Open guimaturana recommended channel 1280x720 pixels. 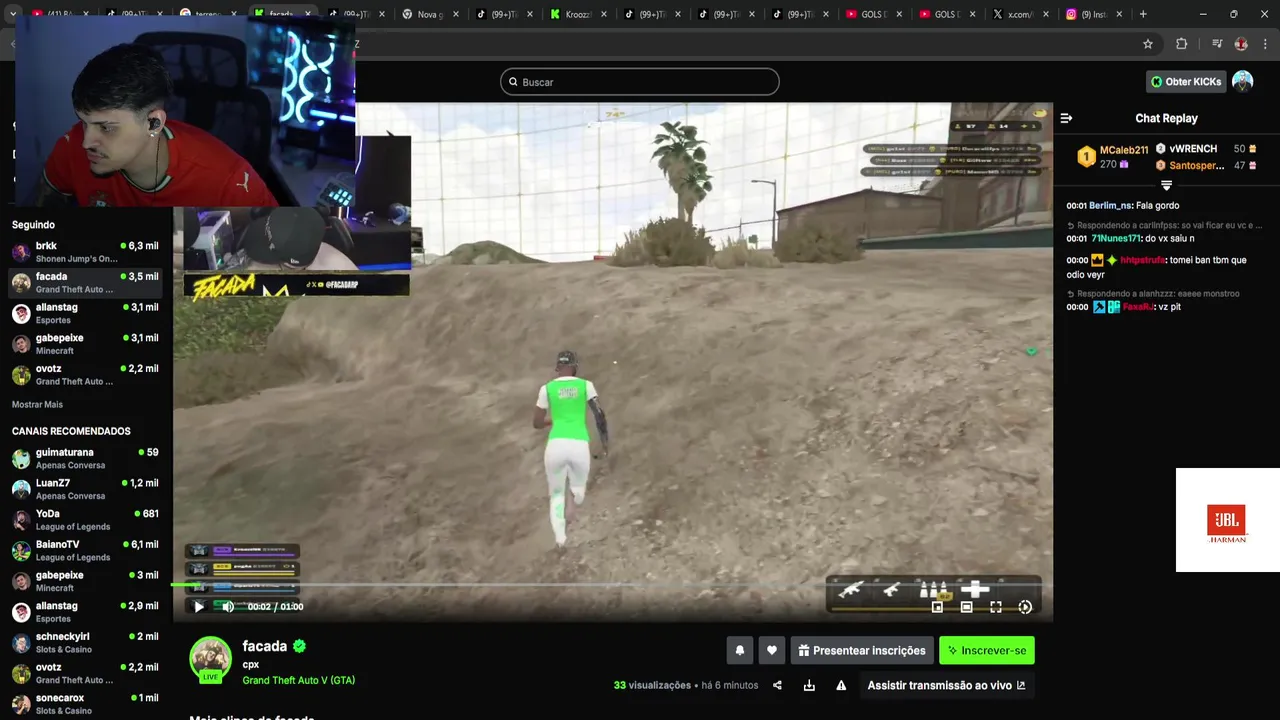tap(85, 458)
